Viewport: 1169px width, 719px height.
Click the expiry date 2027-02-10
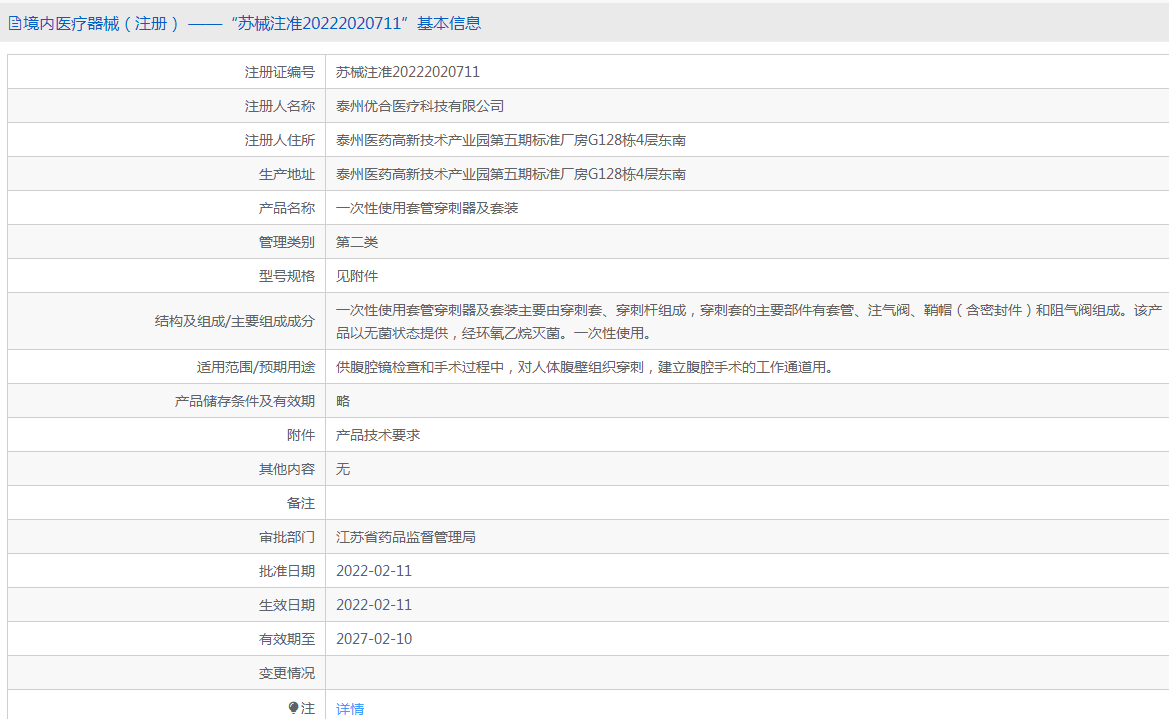[x=374, y=639]
